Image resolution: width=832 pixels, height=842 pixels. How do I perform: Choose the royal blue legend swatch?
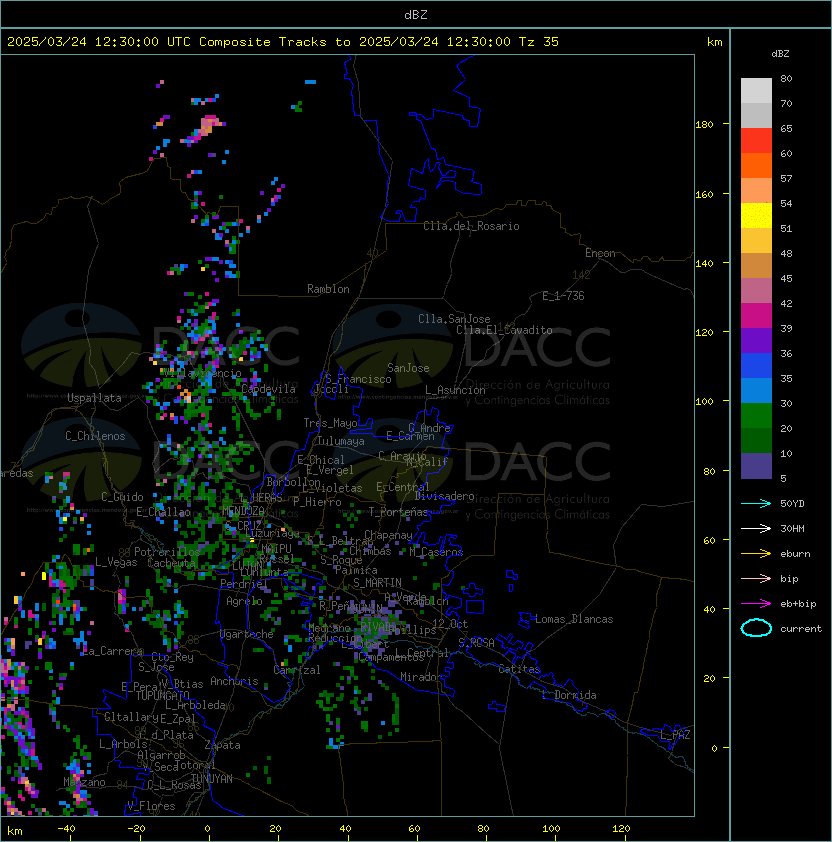coord(756,365)
